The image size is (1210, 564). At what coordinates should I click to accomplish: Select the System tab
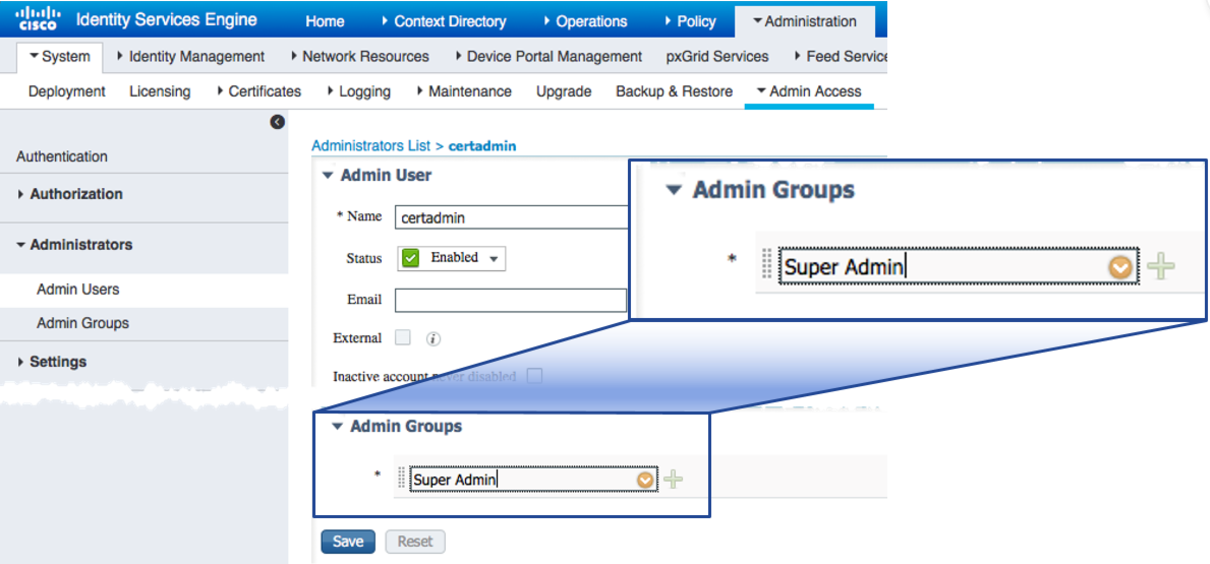[60, 57]
